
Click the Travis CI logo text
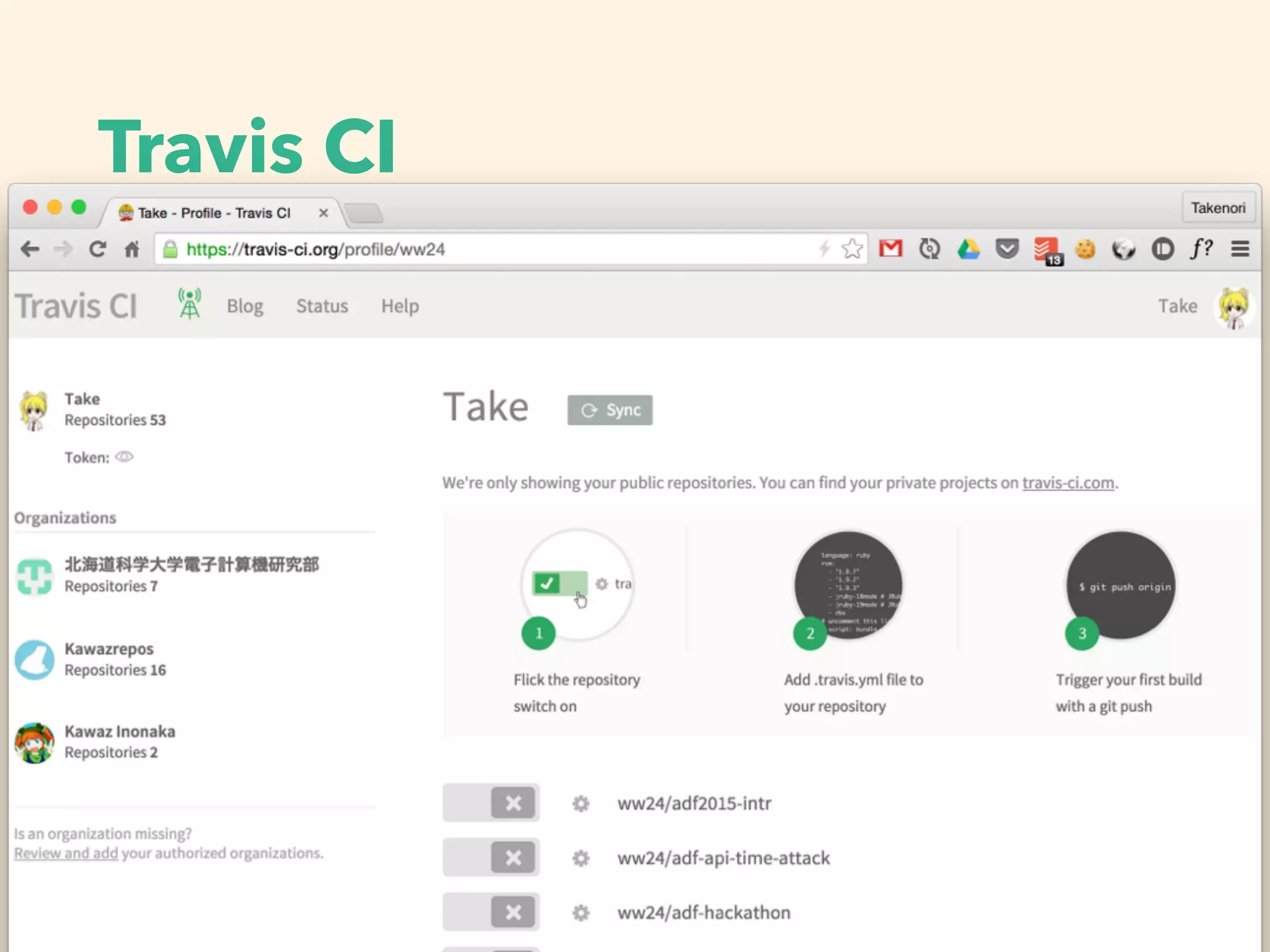point(76,306)
